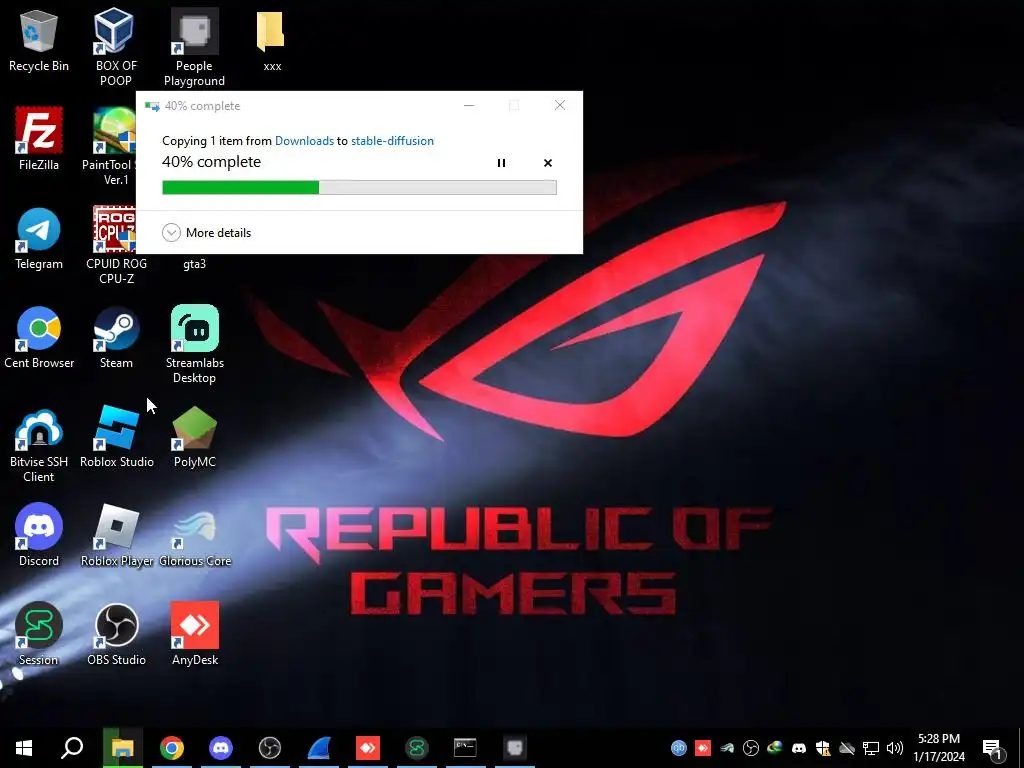Image resolution: width=1024 pixels, height=768 pixels.
Task: Close the 40% complete dialog window
Action: (560, 105)
